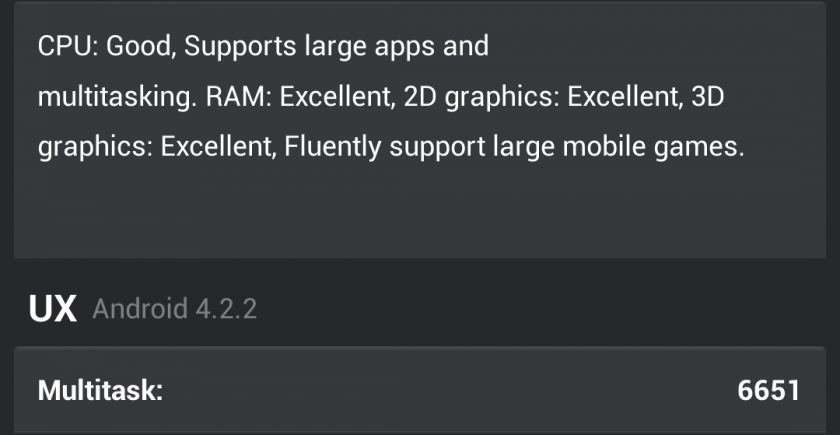Open the Multitask score row
The width and height of the screenshot is (840, 435).
pyautogui.click(x=419, y=390)
